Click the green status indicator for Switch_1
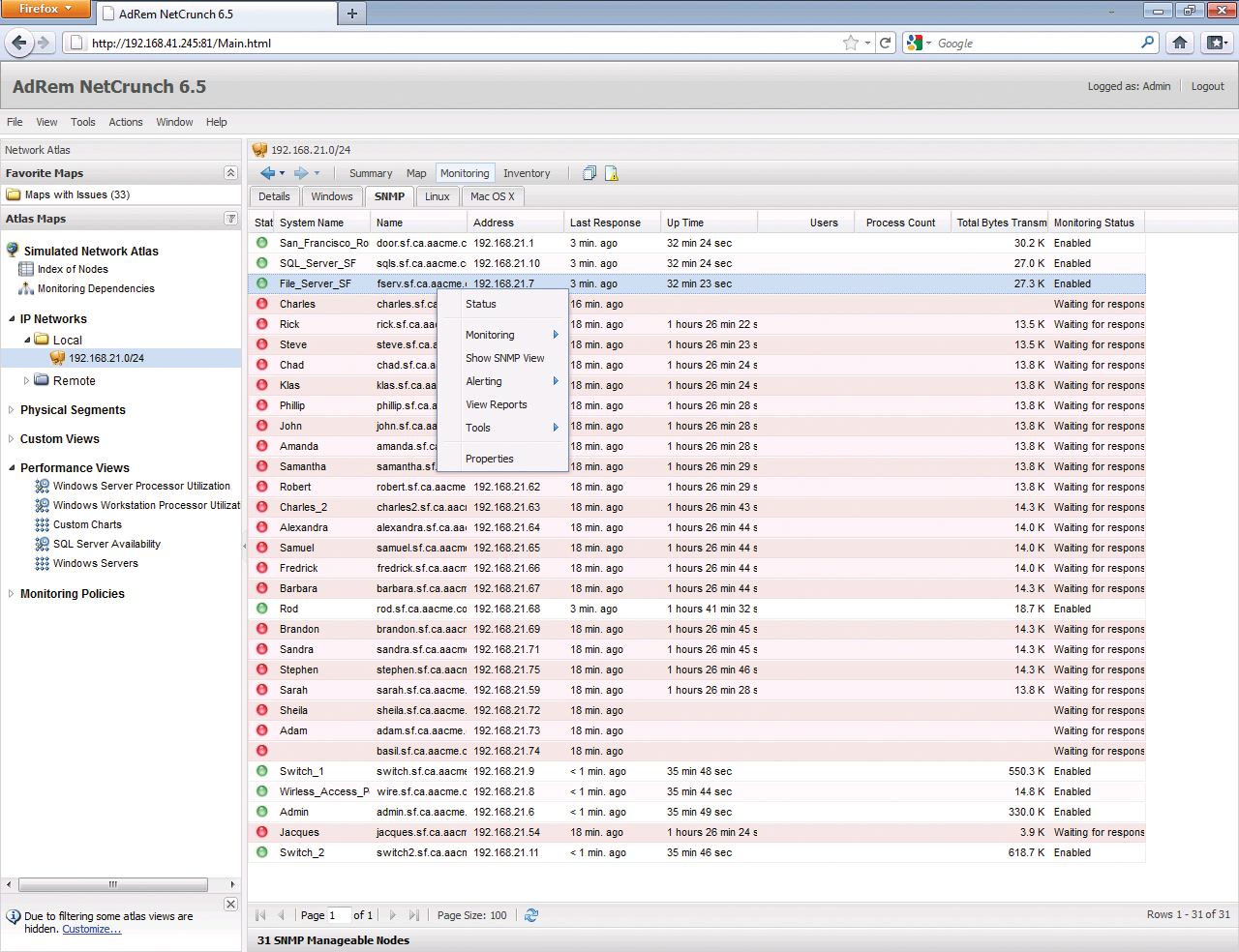The image size is (1239, 952). pos(260,771)
